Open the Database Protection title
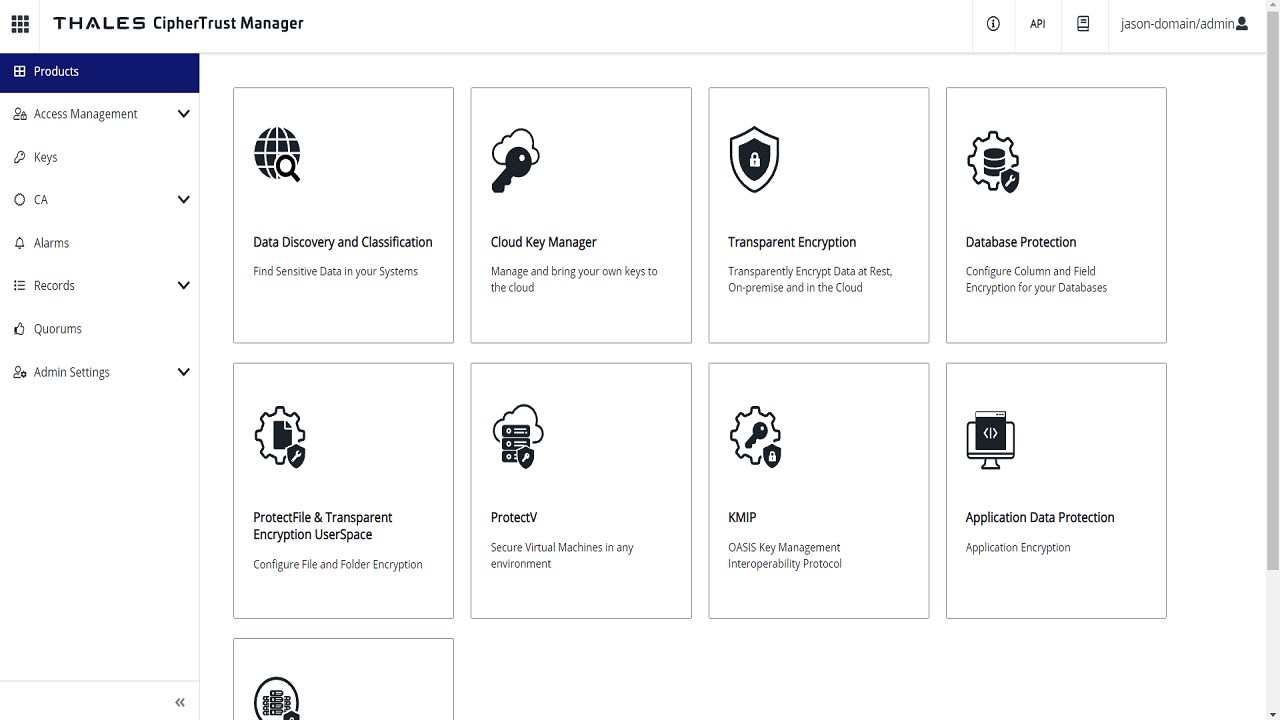 click(1021, 242)
